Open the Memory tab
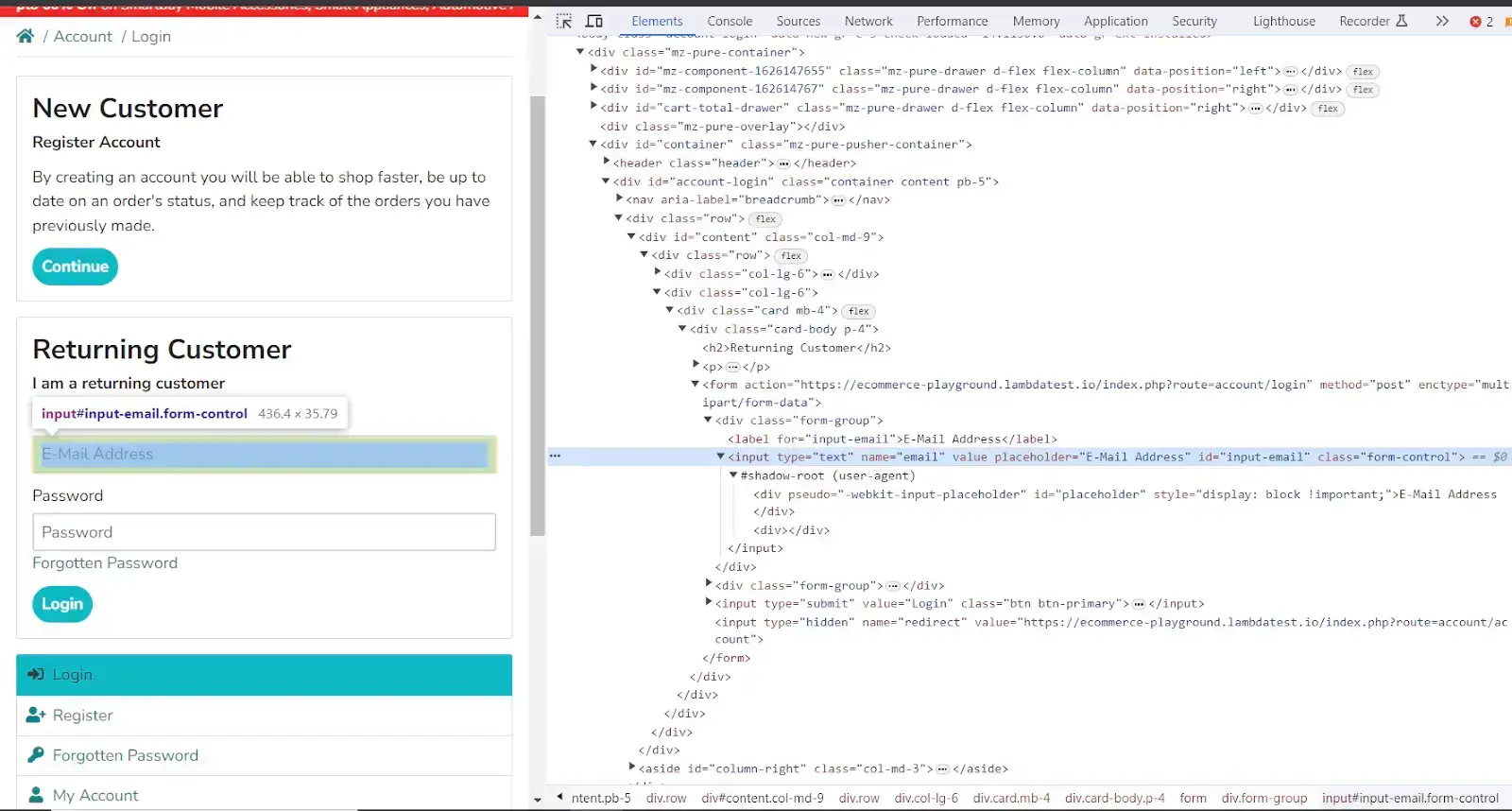 click(1036, 21)
